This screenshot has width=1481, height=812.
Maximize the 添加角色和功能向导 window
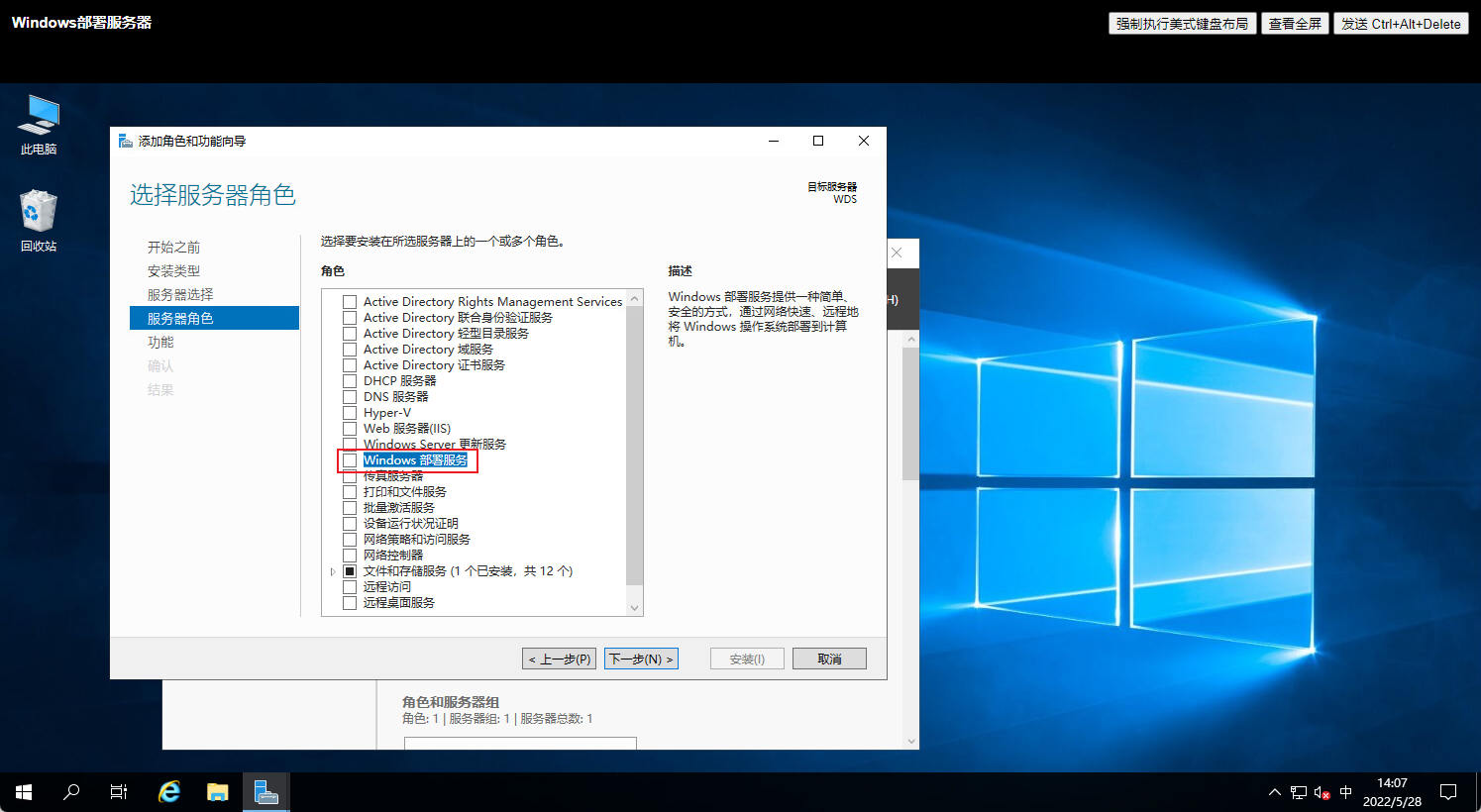(x=818, y=141)
